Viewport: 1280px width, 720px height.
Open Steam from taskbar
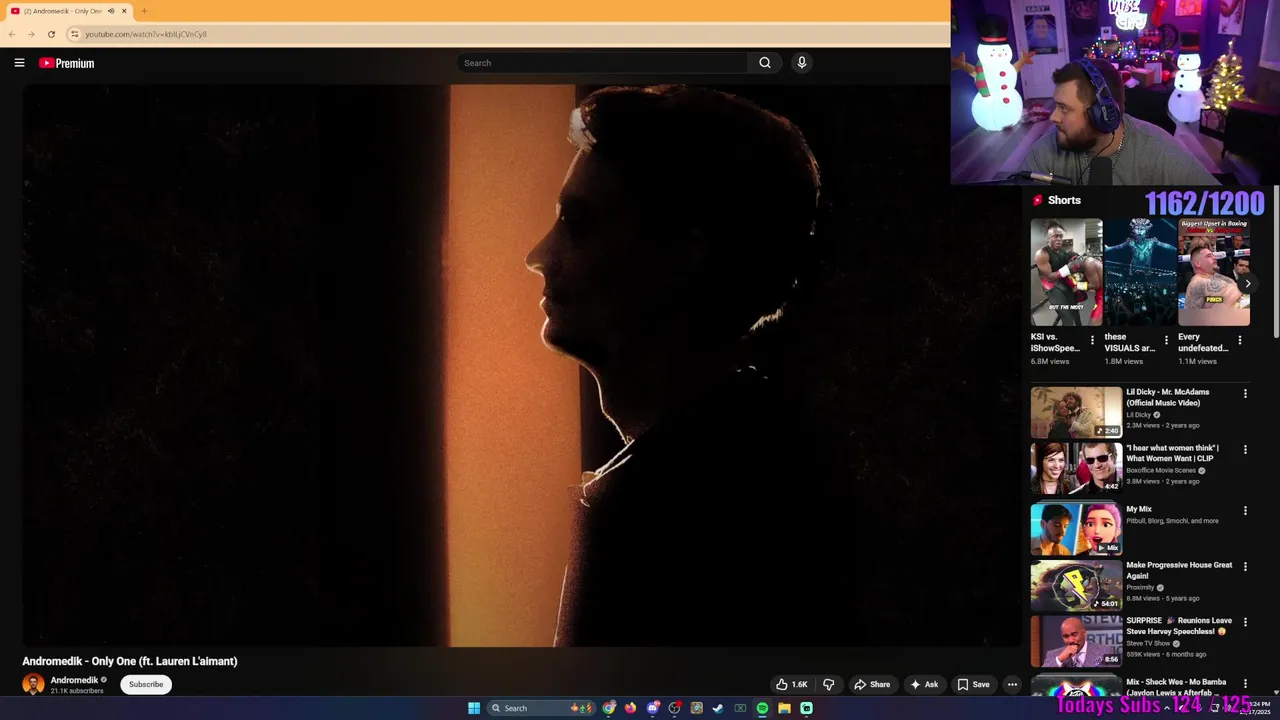pos(718,708)
